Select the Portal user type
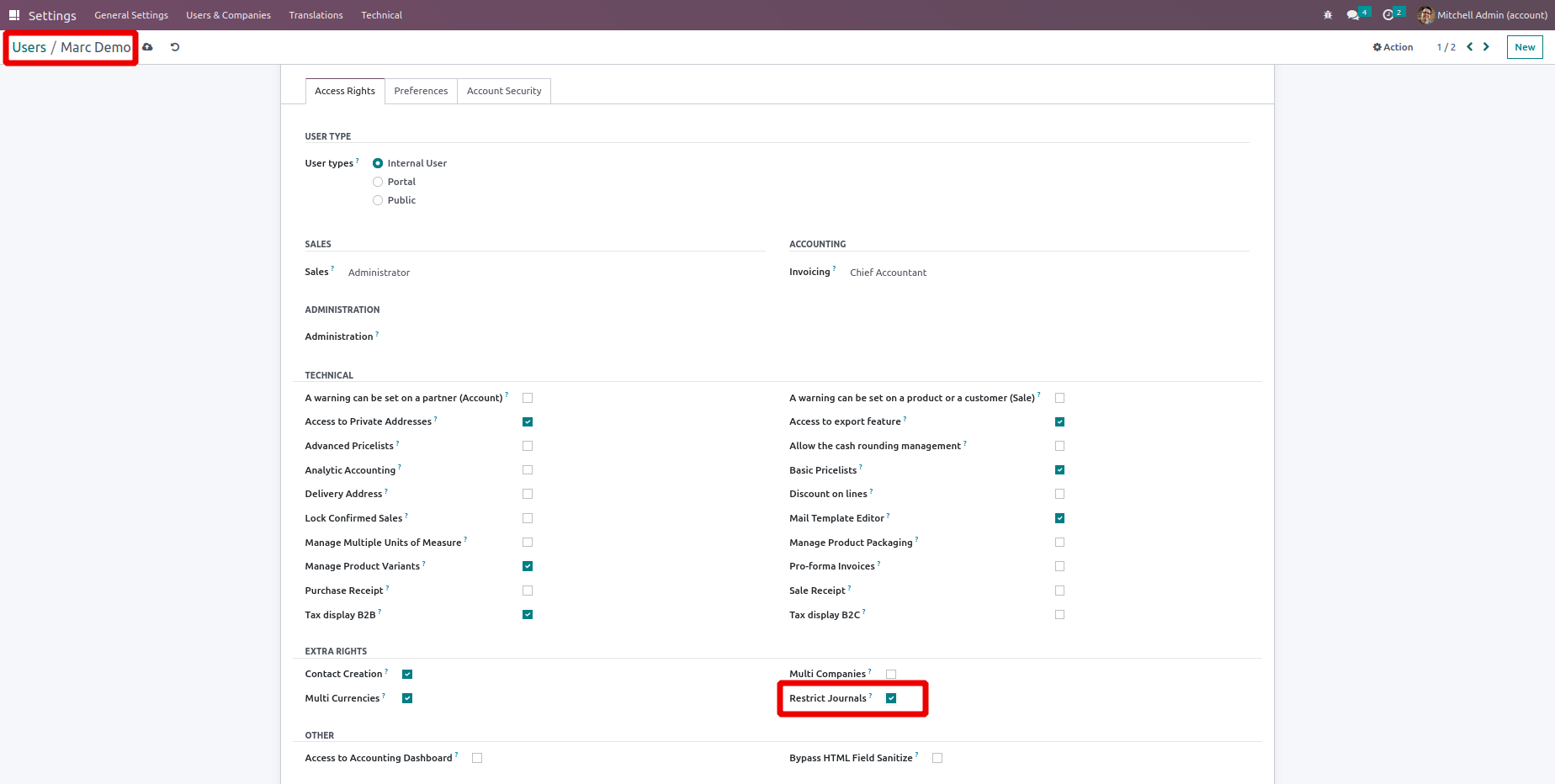The image size is (1555, 784). point(378,182)
